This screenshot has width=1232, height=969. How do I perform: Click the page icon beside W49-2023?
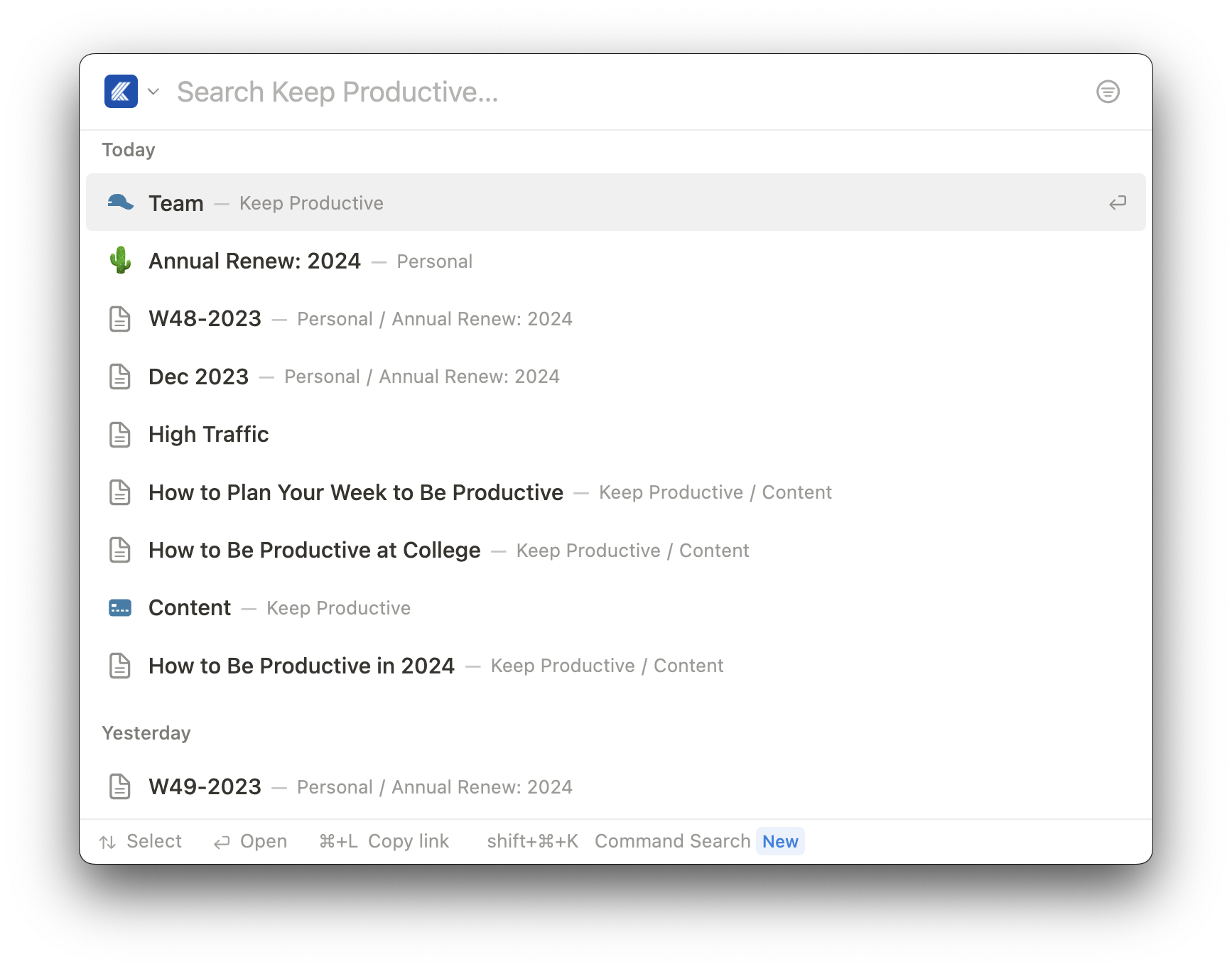pos(120,787)
